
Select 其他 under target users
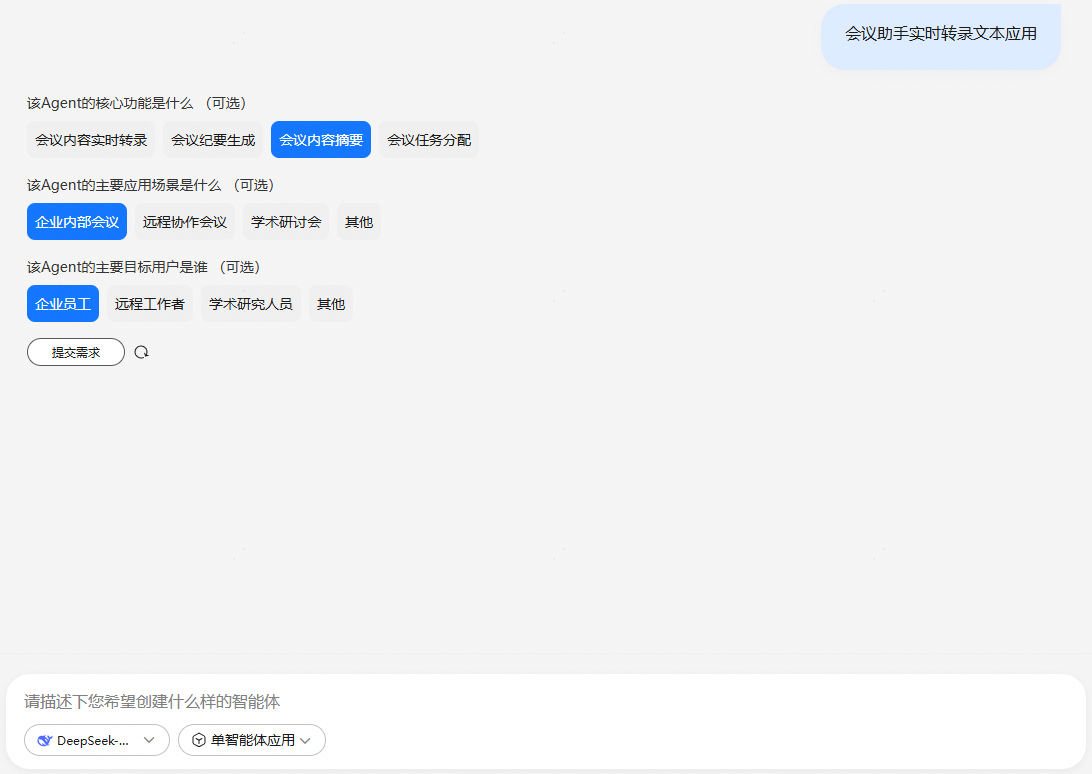[x=331, y=304]
